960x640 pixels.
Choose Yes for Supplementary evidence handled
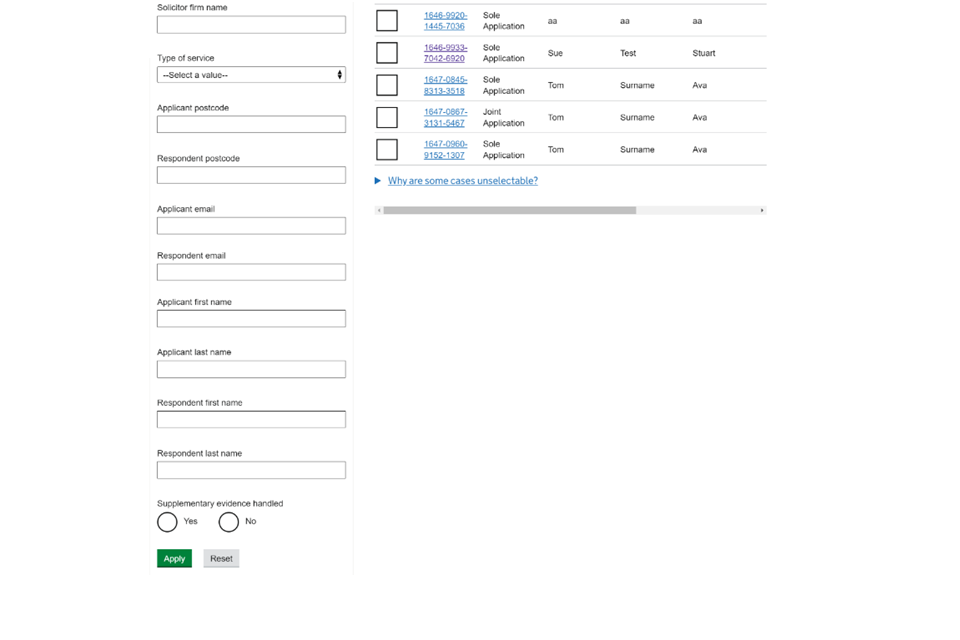pyautogui.click(x=167, y=522)
